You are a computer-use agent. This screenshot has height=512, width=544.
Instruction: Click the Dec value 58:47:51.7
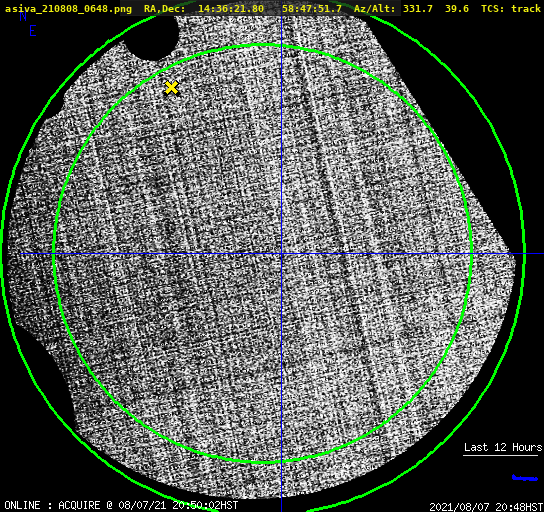[312, 9]
